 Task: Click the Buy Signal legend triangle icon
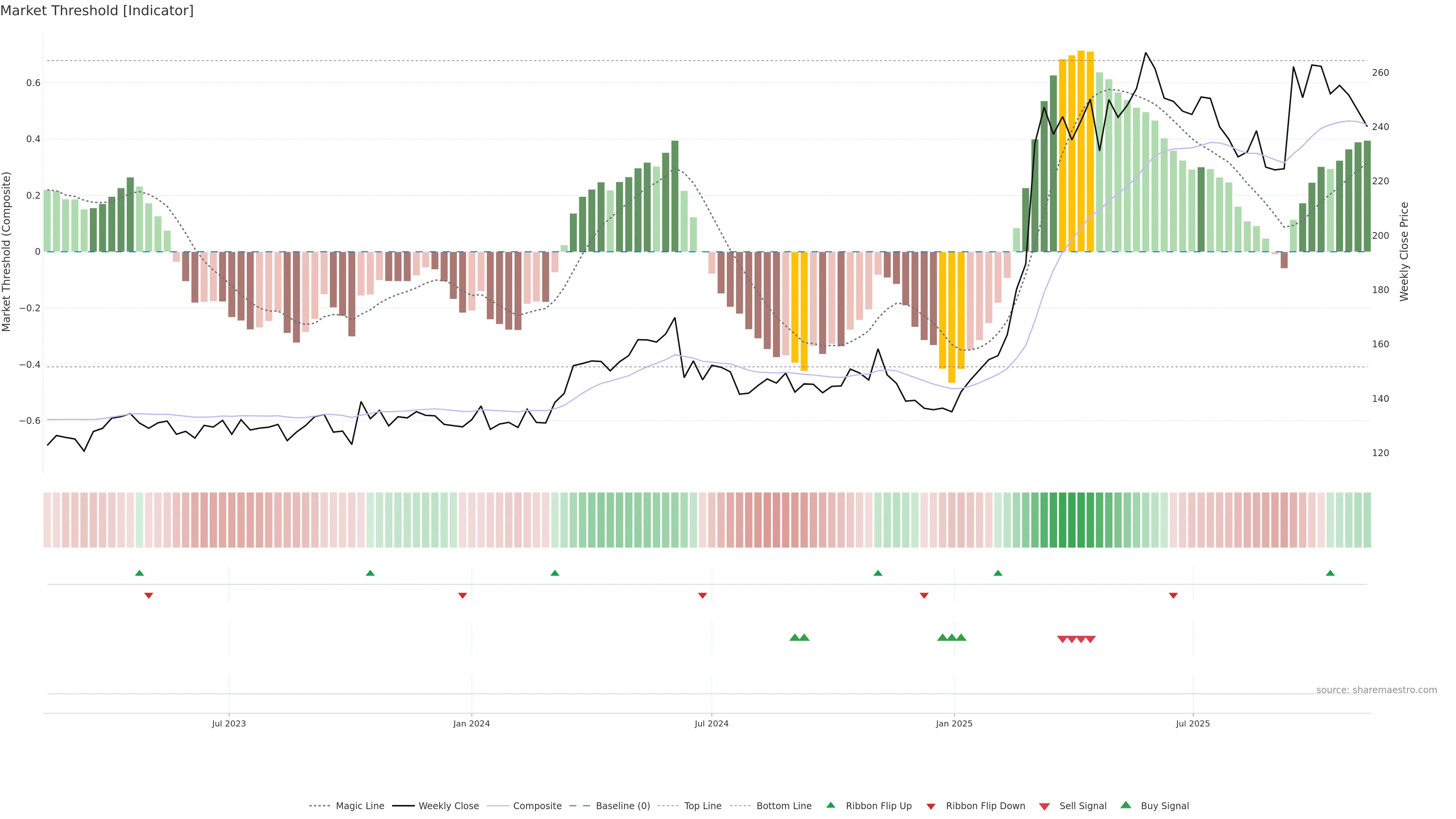pyautogui.click(x=1125, y=805)
